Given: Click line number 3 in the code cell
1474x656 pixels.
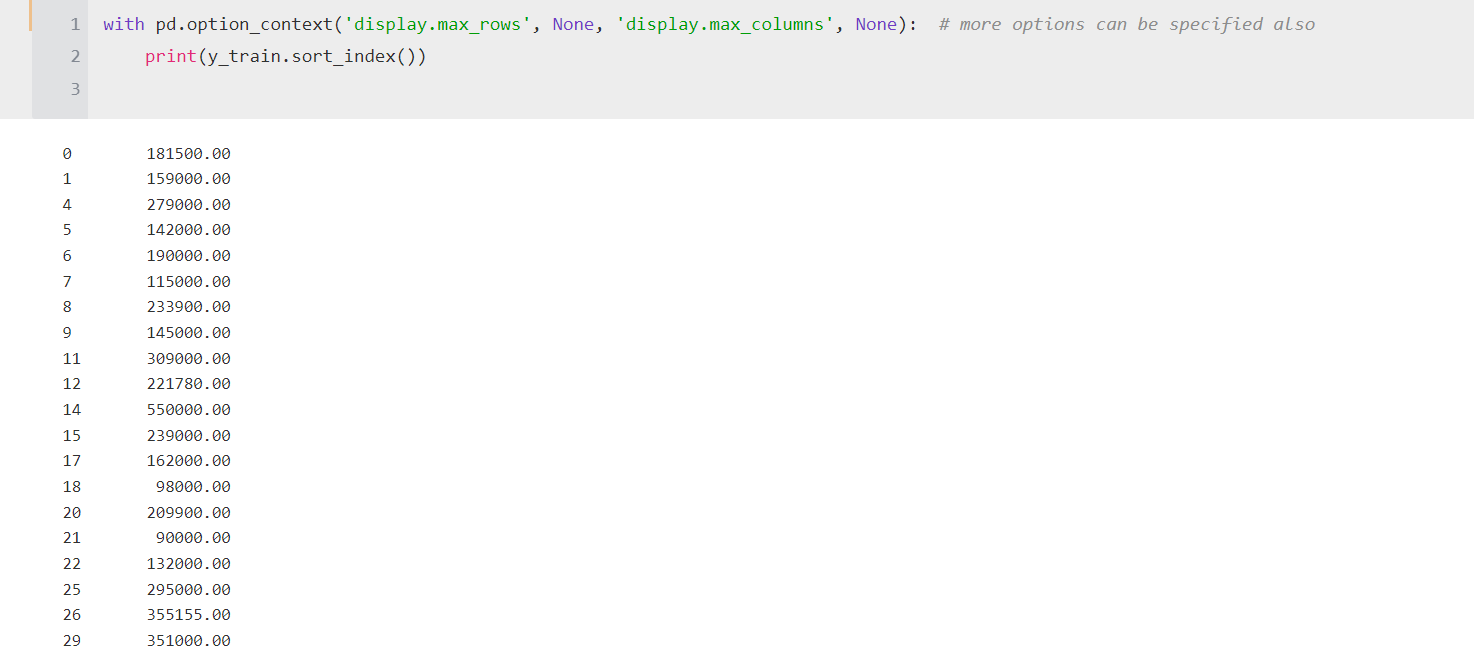Looking at the screenshot, I should (75, 89).
